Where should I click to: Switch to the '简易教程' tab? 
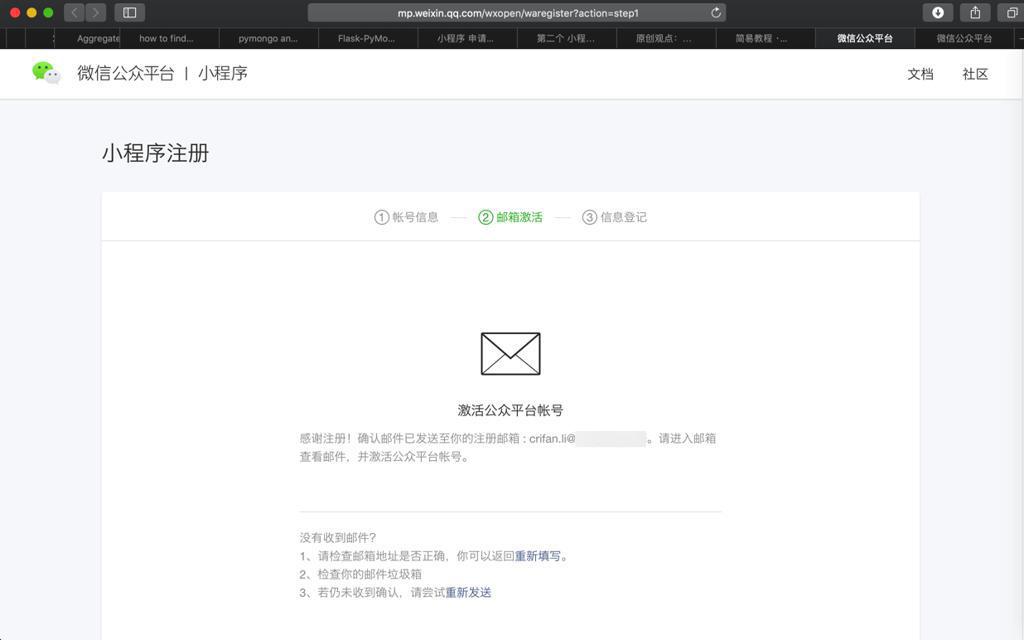pos(765,39)
